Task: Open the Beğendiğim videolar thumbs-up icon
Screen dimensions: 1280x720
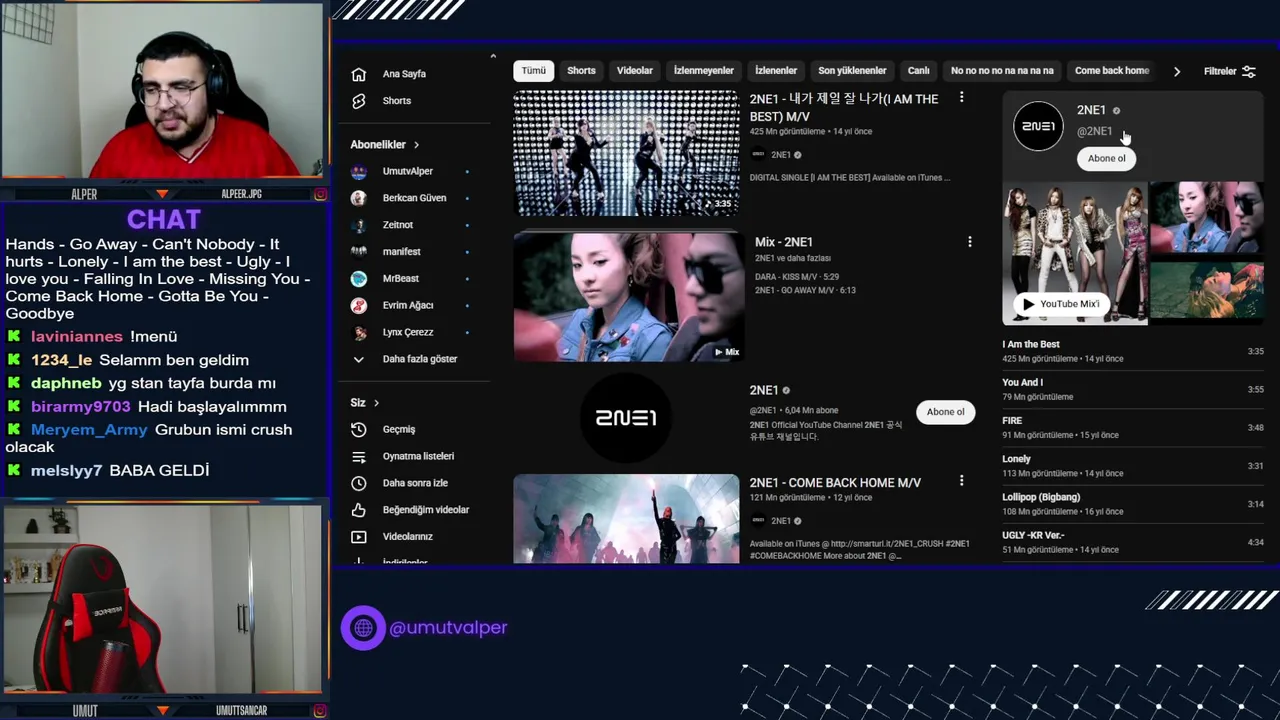Action: [x=359, y=510]
